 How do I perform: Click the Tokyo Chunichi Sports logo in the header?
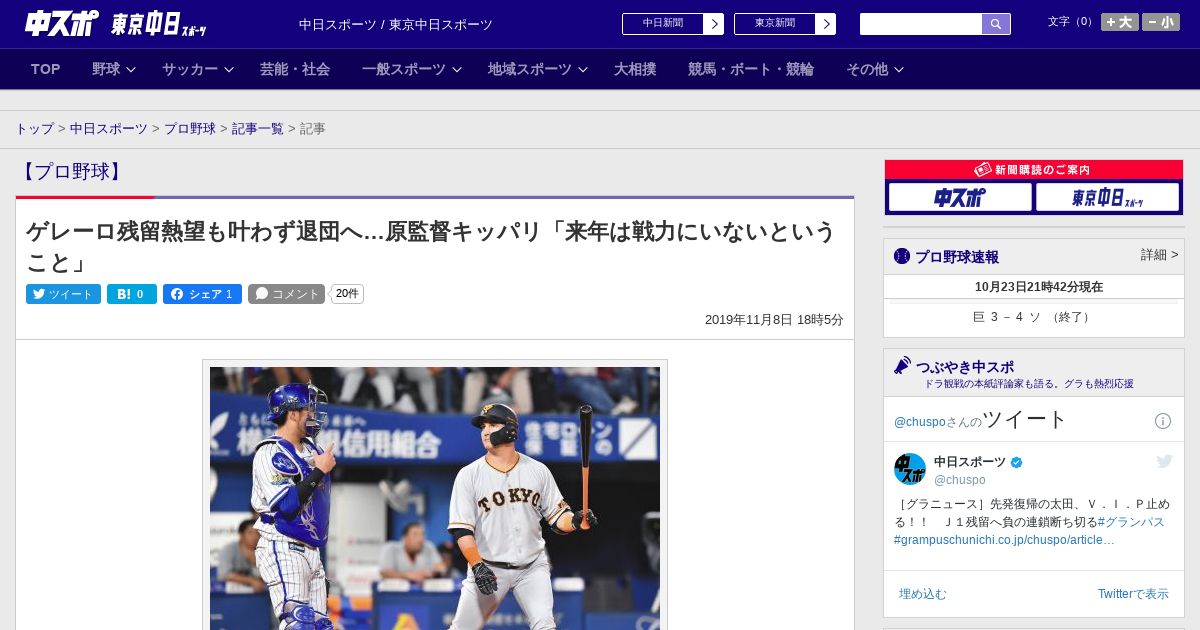158,24
